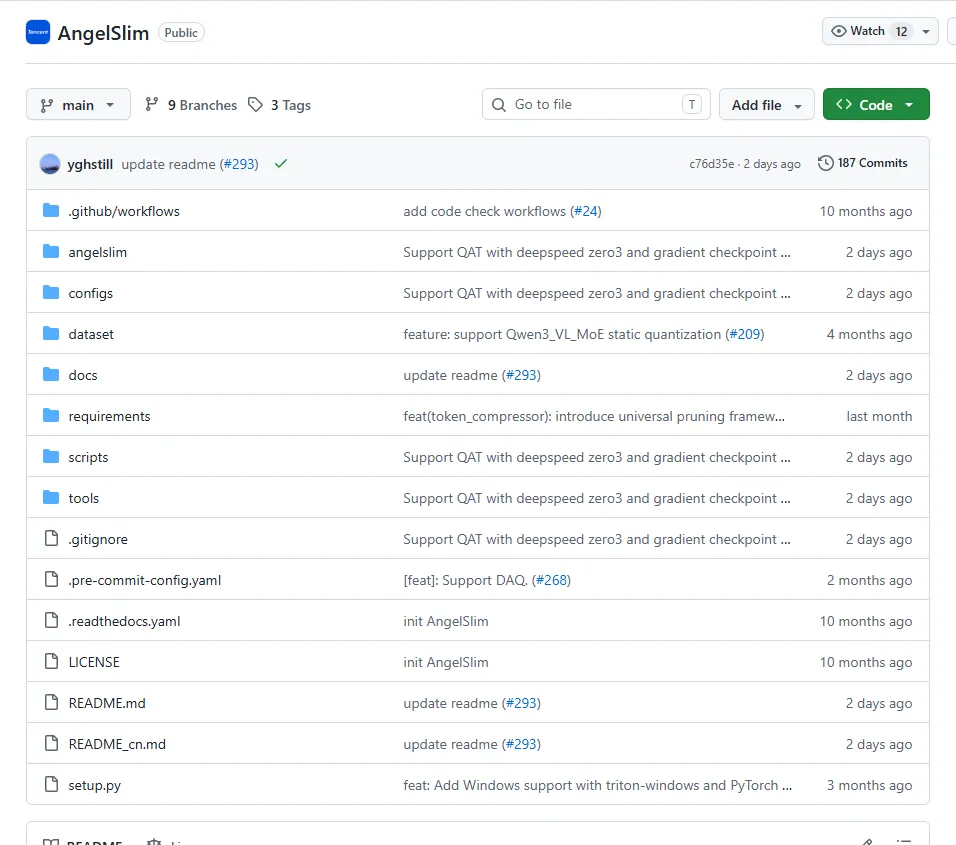Open commit hash c76d35e
956x845 pixels.
(712, 163)
